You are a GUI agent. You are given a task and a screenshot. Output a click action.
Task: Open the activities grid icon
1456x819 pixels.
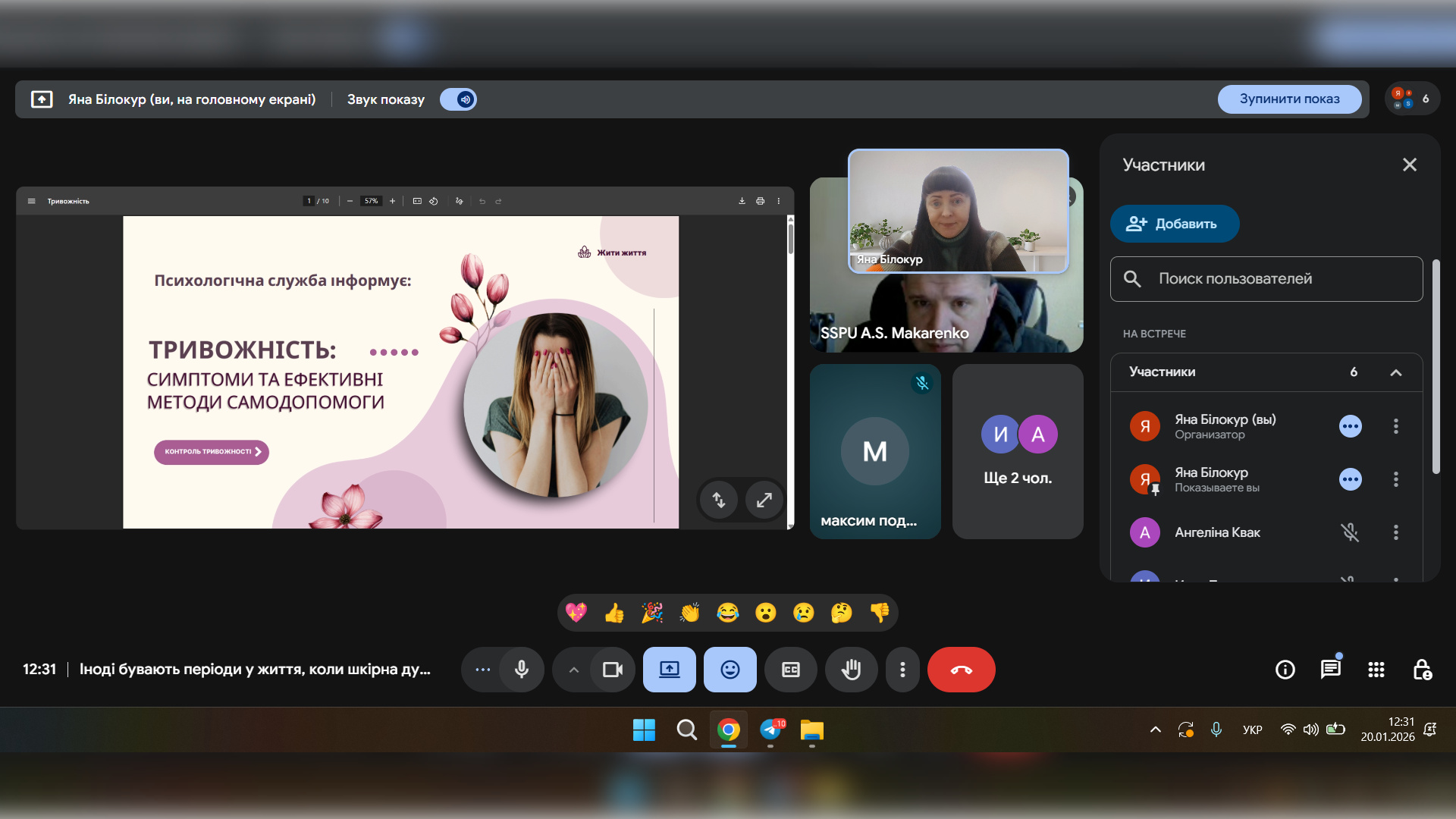click(x=1376, y=670)
